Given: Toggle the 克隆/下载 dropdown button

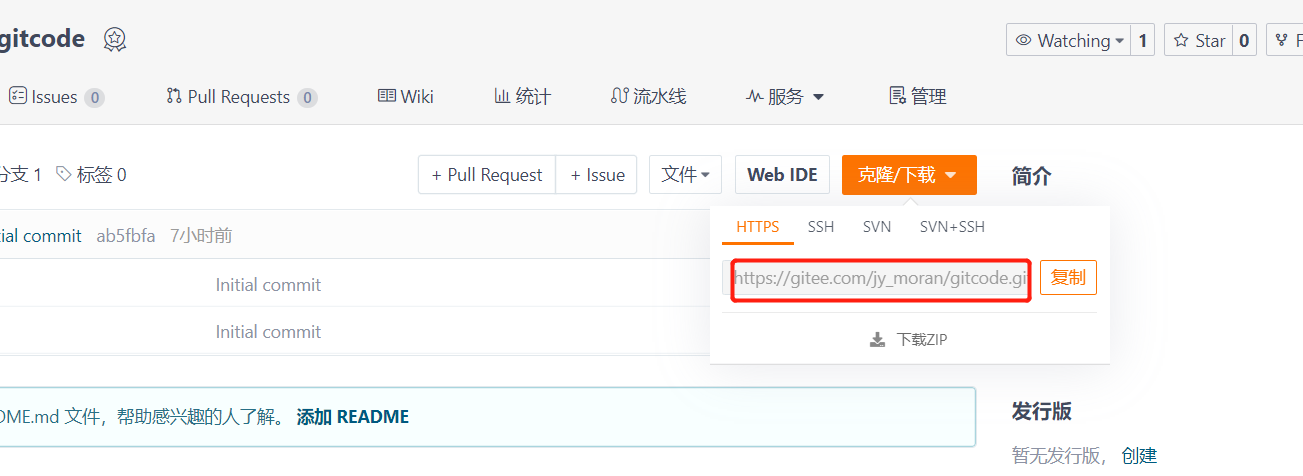Looking at the screenshot, I should click(909, 174).
